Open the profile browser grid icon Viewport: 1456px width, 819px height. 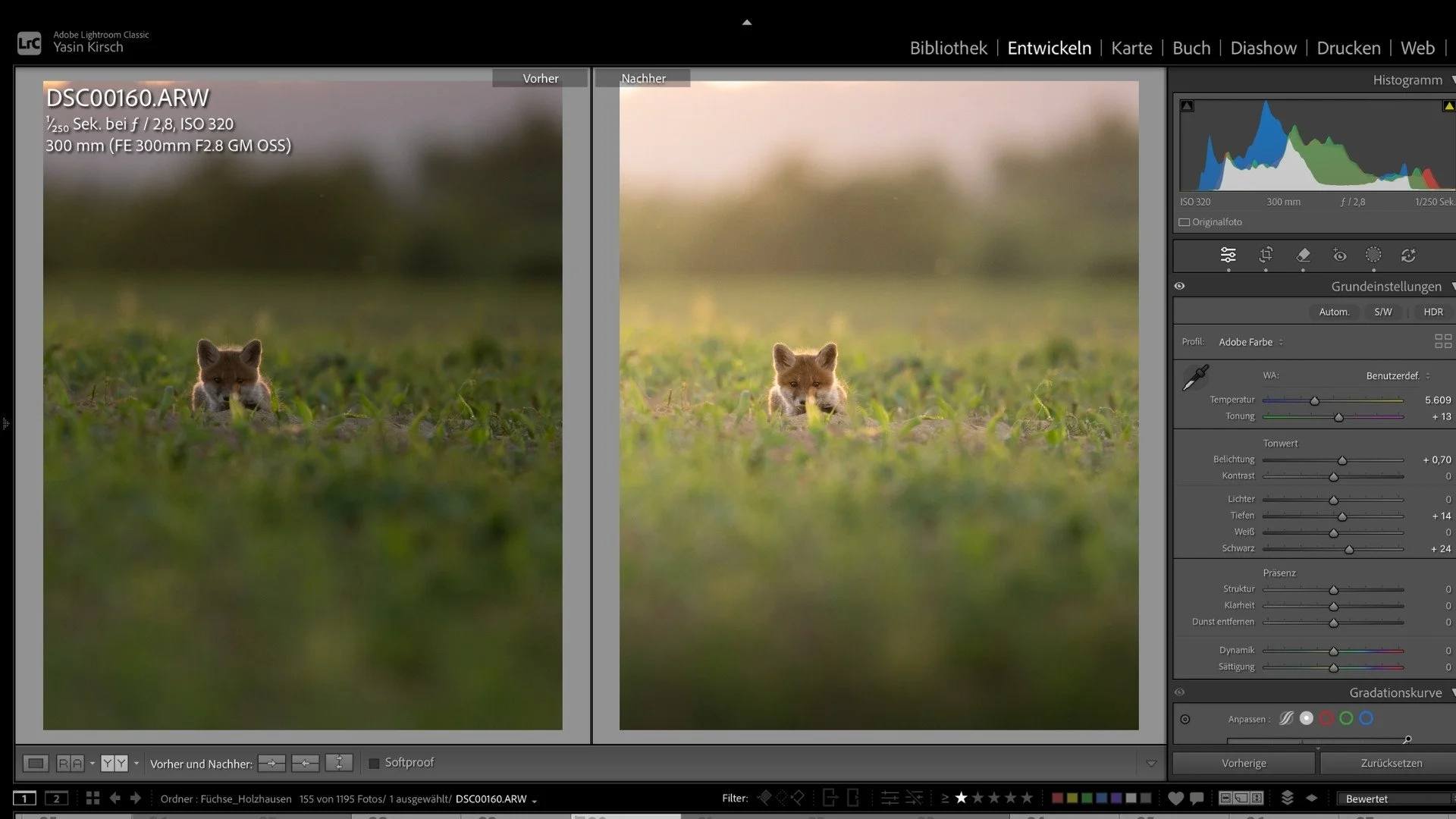click(1443, 341)
